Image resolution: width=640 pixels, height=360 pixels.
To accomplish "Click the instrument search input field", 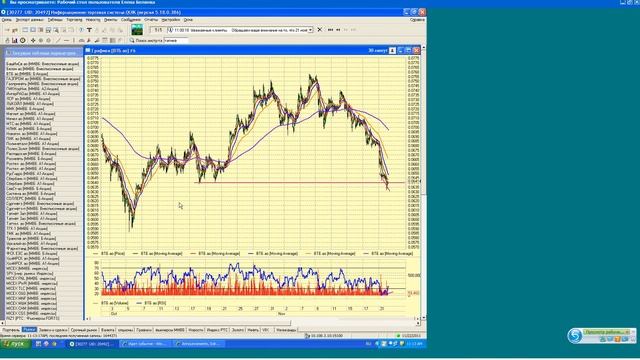I will click(176, 40).
